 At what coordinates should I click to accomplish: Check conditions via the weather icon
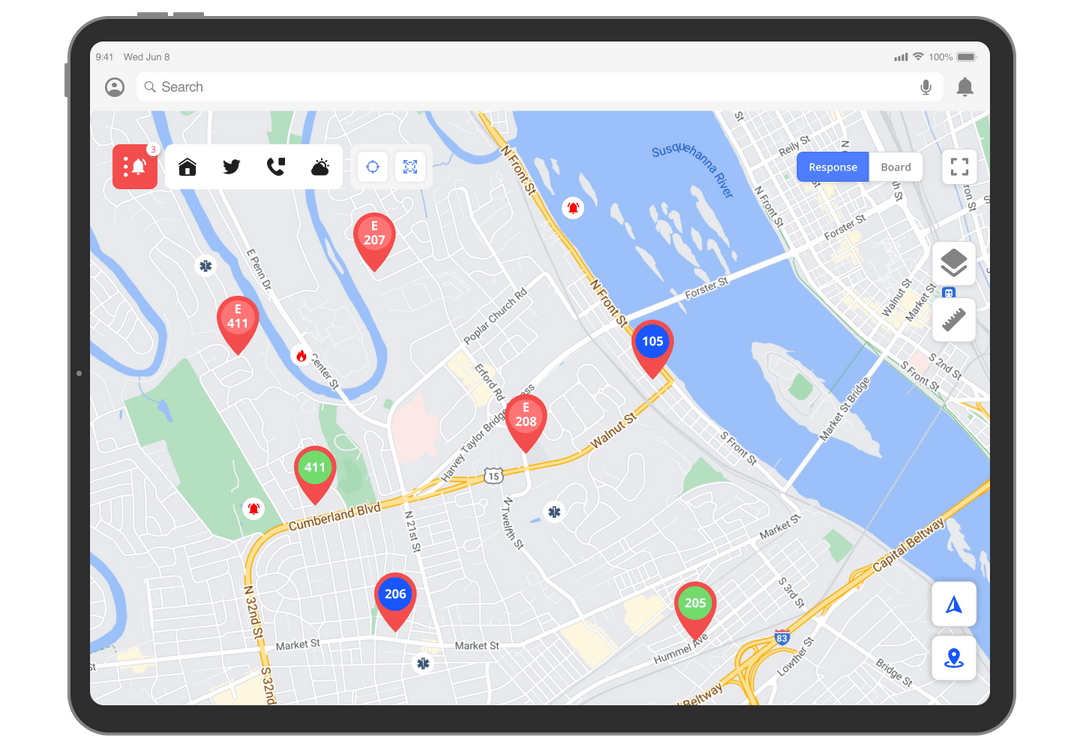319,166
